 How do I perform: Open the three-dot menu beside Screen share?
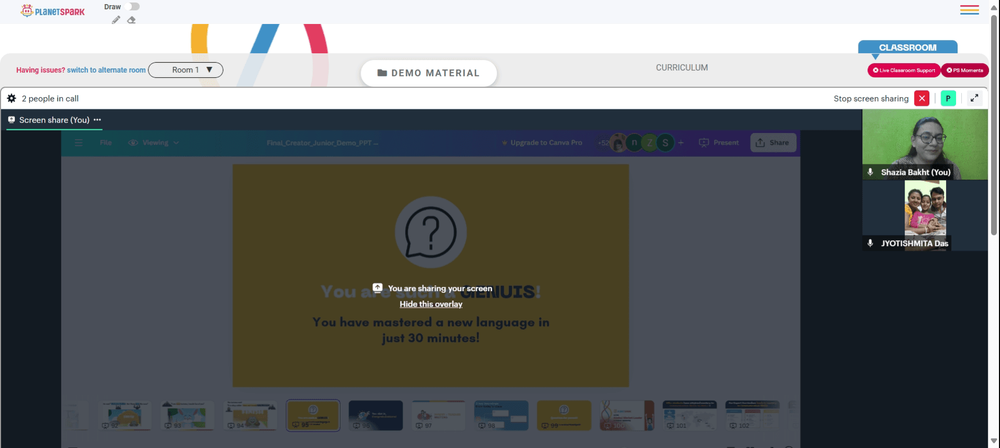point(97,120)
